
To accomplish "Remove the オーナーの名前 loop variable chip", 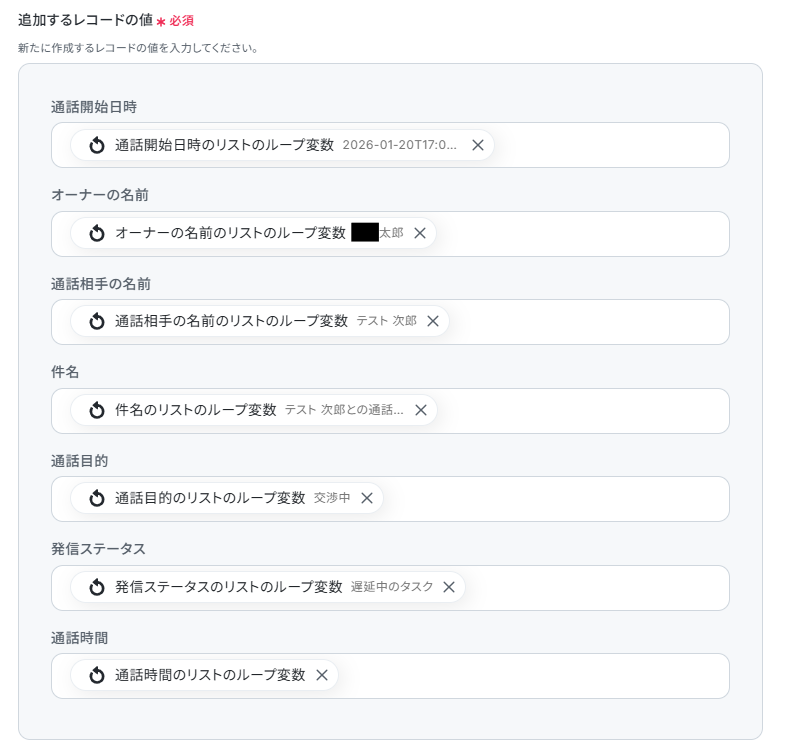I will pos(420,233).
